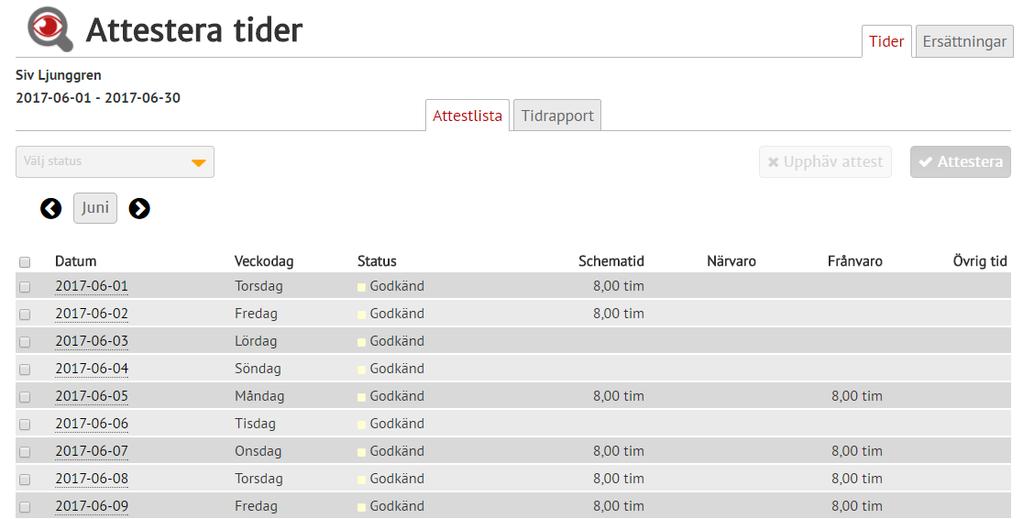
Task: Click the orange dropdown arrow in Välj status
Action: tap(198, 163)
